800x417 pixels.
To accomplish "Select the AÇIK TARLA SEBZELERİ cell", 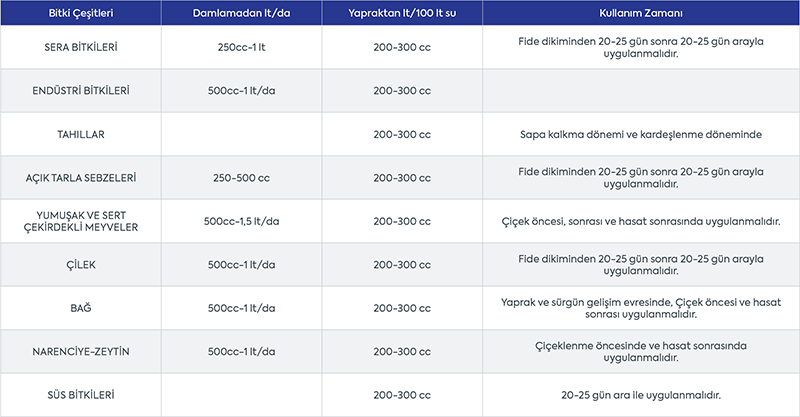I will [x=80, y=178].
